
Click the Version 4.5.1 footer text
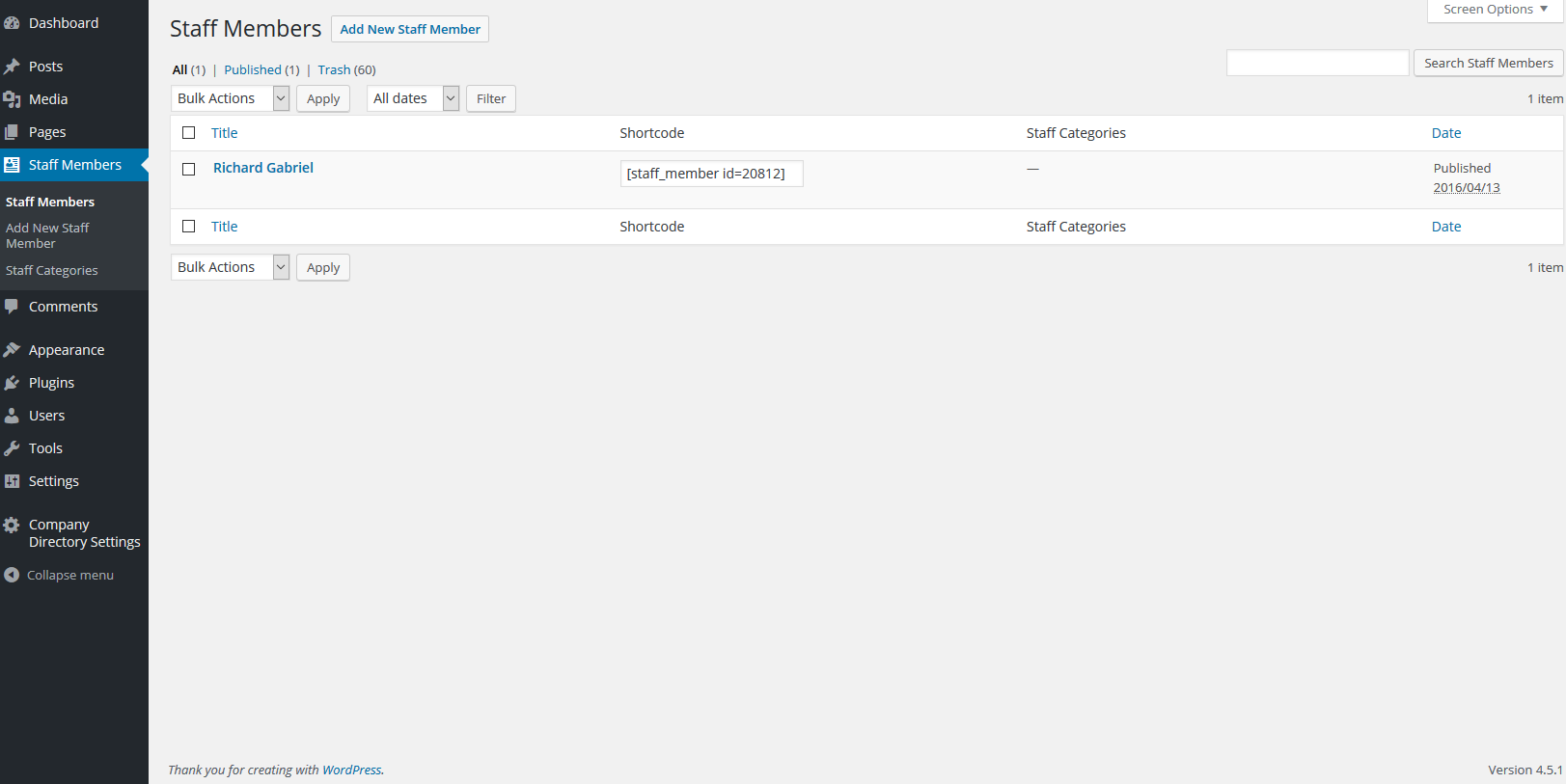pos(1525,770)
